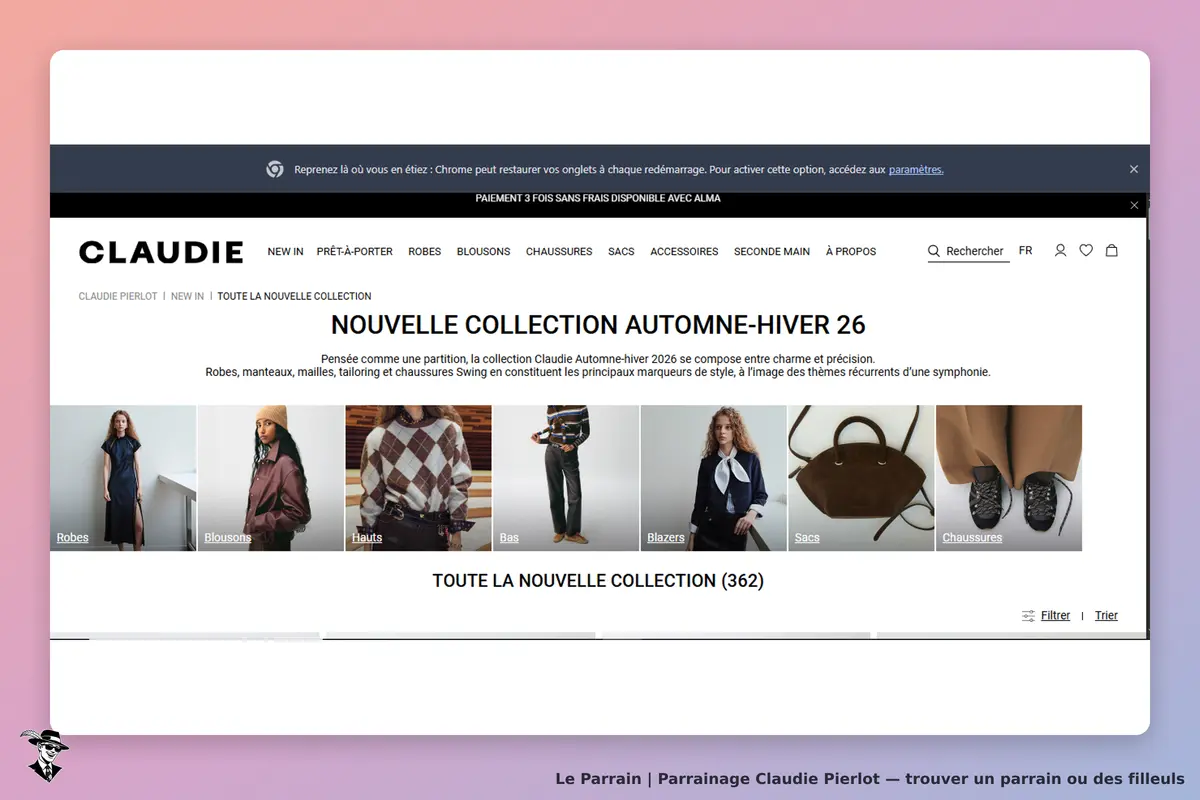Open the account profile icon
The width and height of the screenshot is (1200, 800).
click(x=1060, y=251)
